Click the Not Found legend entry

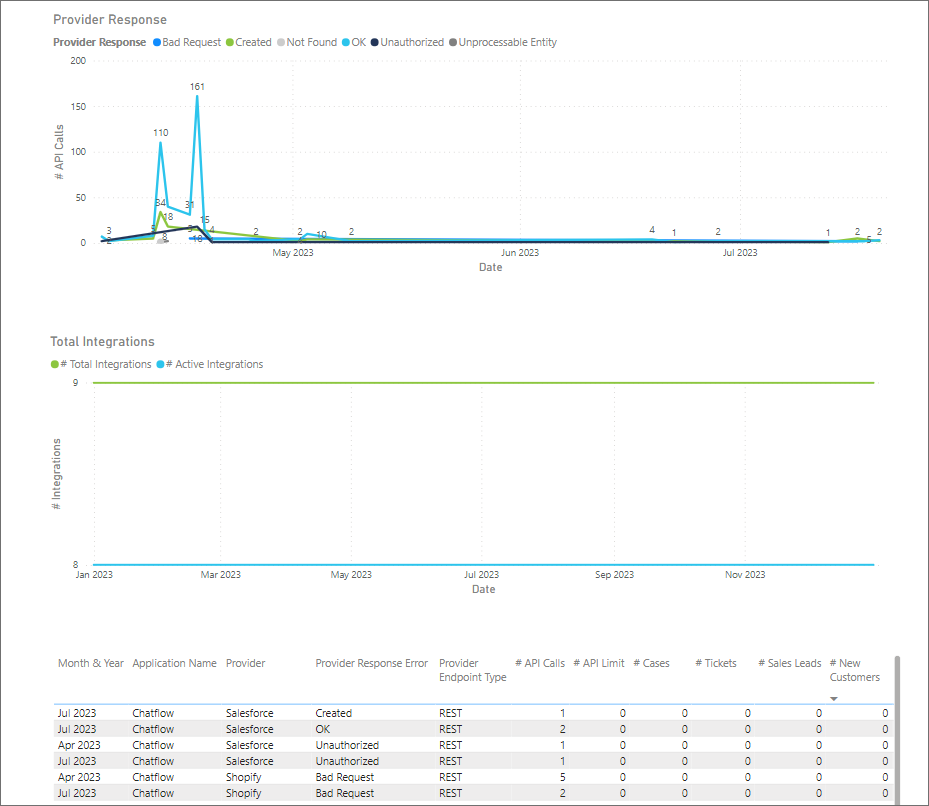click(310, 43)
